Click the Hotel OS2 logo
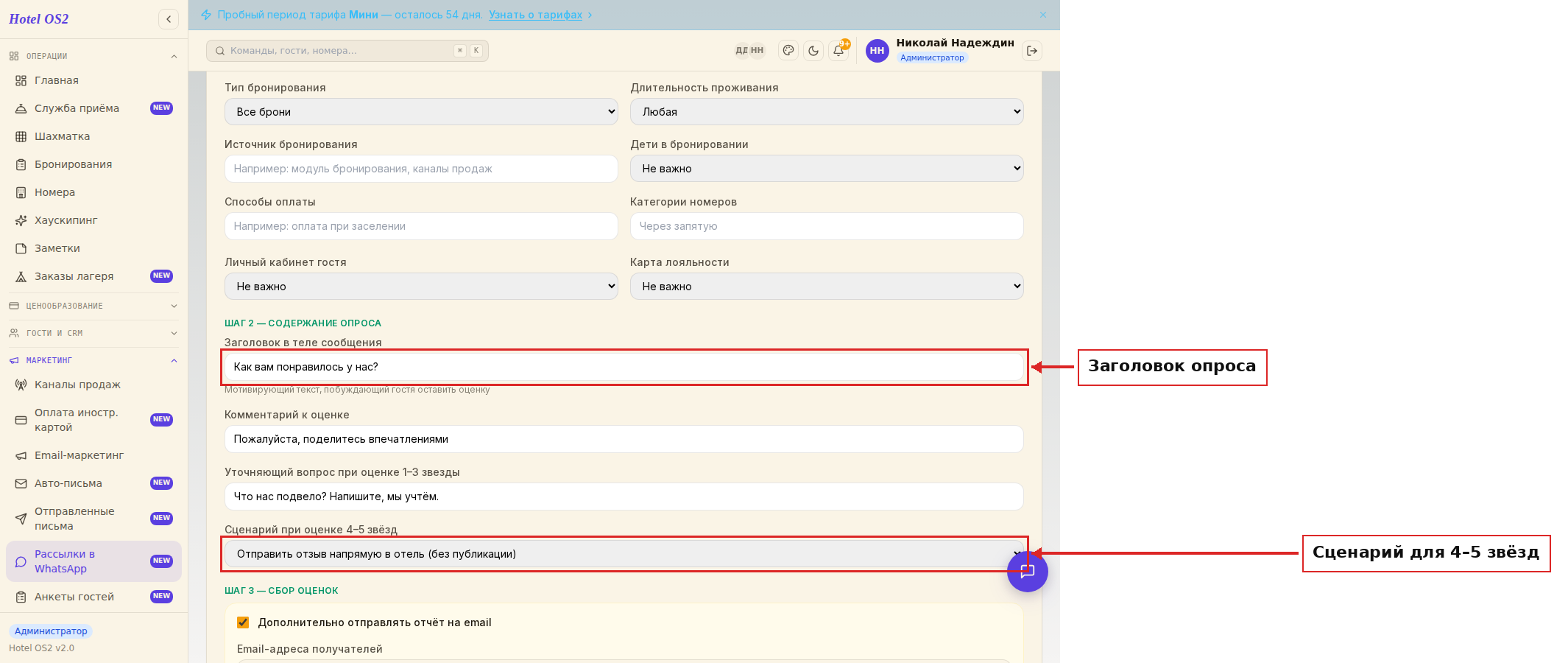The image size is (1568, 663). [39, 19]
